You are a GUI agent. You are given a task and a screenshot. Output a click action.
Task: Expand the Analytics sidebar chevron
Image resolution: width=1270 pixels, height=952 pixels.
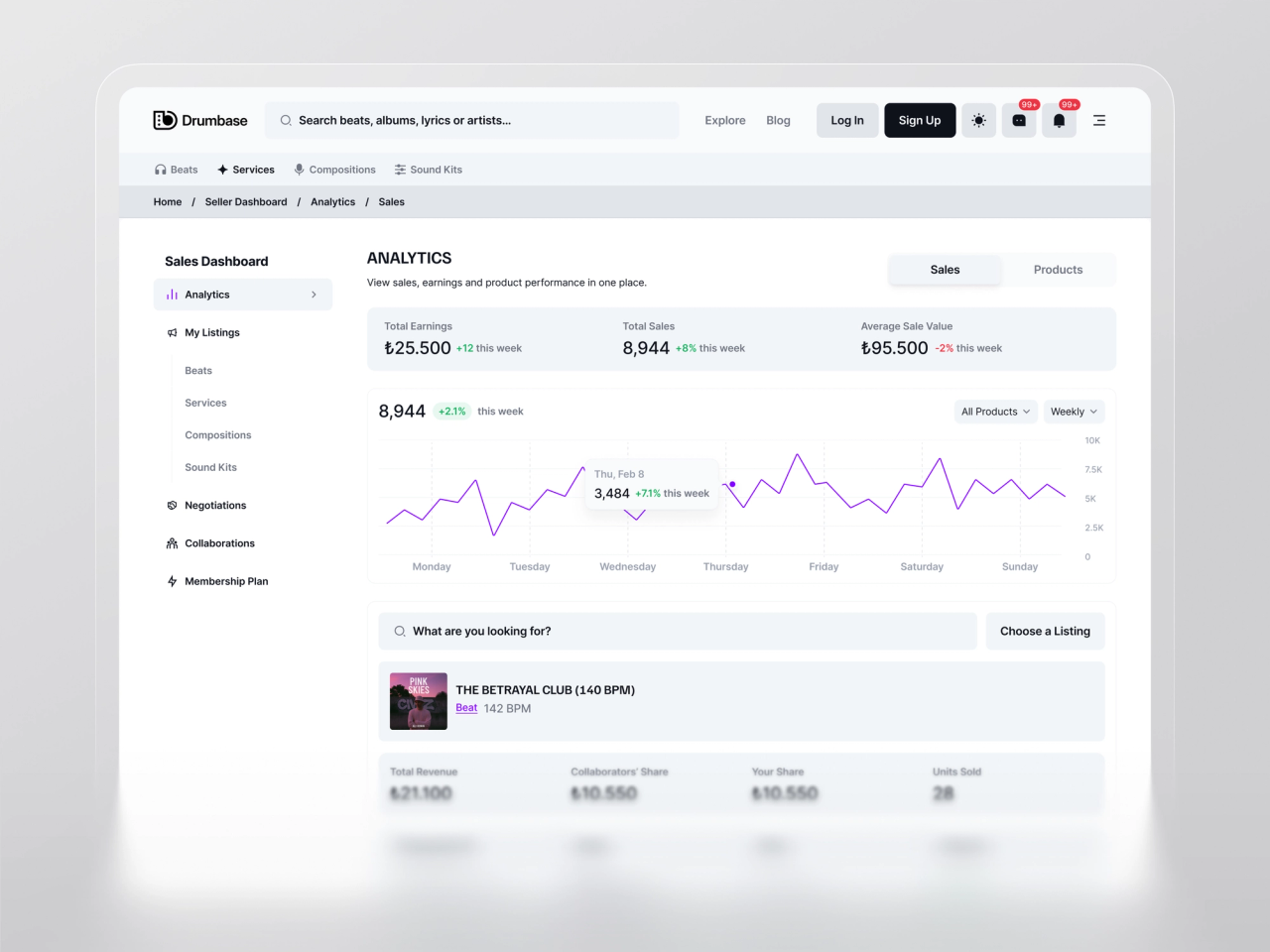click(x=314, y=295)
